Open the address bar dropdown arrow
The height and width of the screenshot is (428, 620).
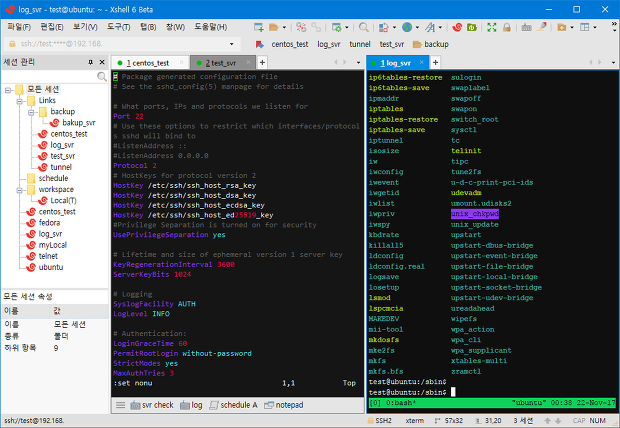[x=231, y=44]
